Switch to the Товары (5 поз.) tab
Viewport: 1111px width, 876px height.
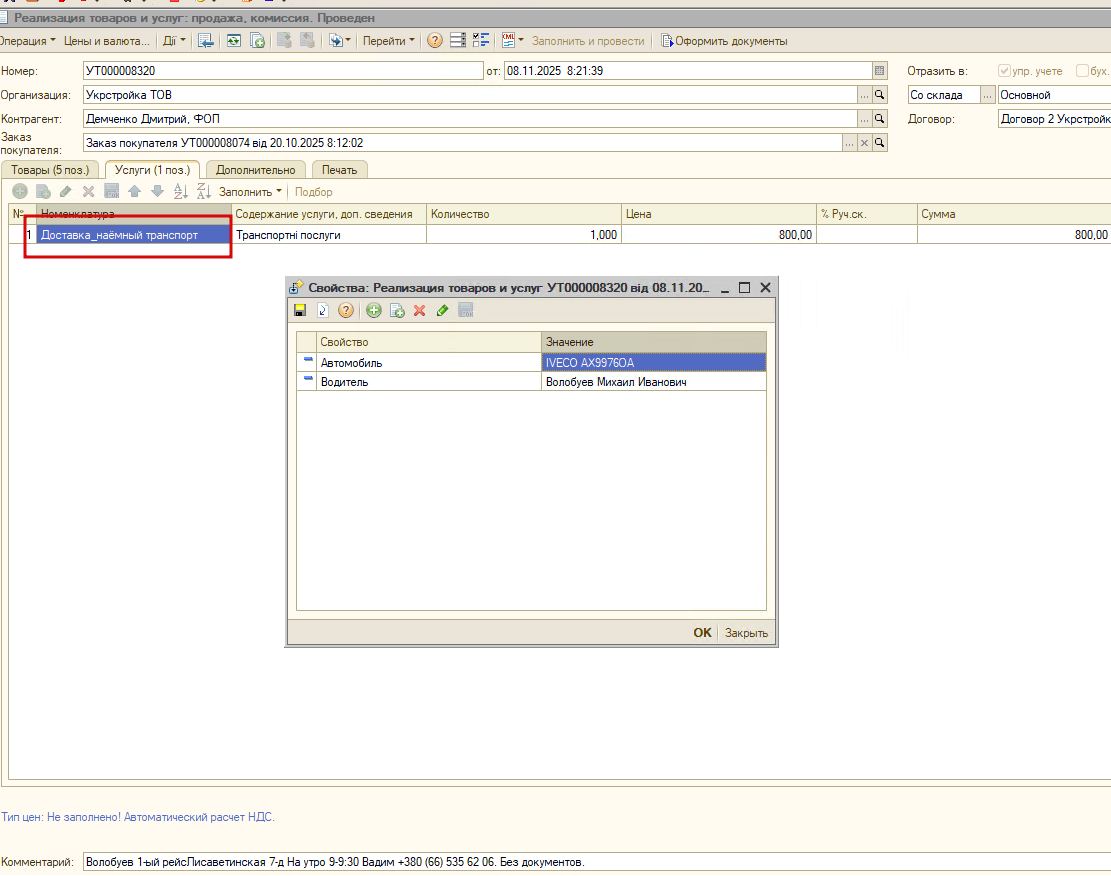50,170
